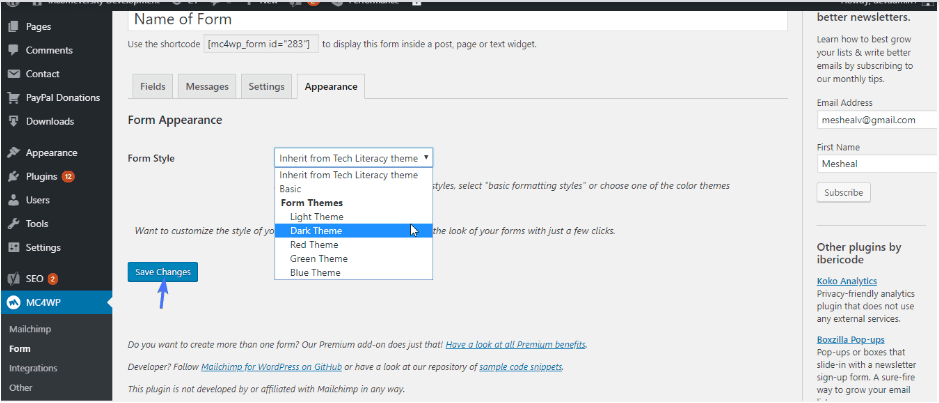Click the Plugins plug icon
Image resolution: width=939 pixels, height=403 pixels.
(14, 177)
